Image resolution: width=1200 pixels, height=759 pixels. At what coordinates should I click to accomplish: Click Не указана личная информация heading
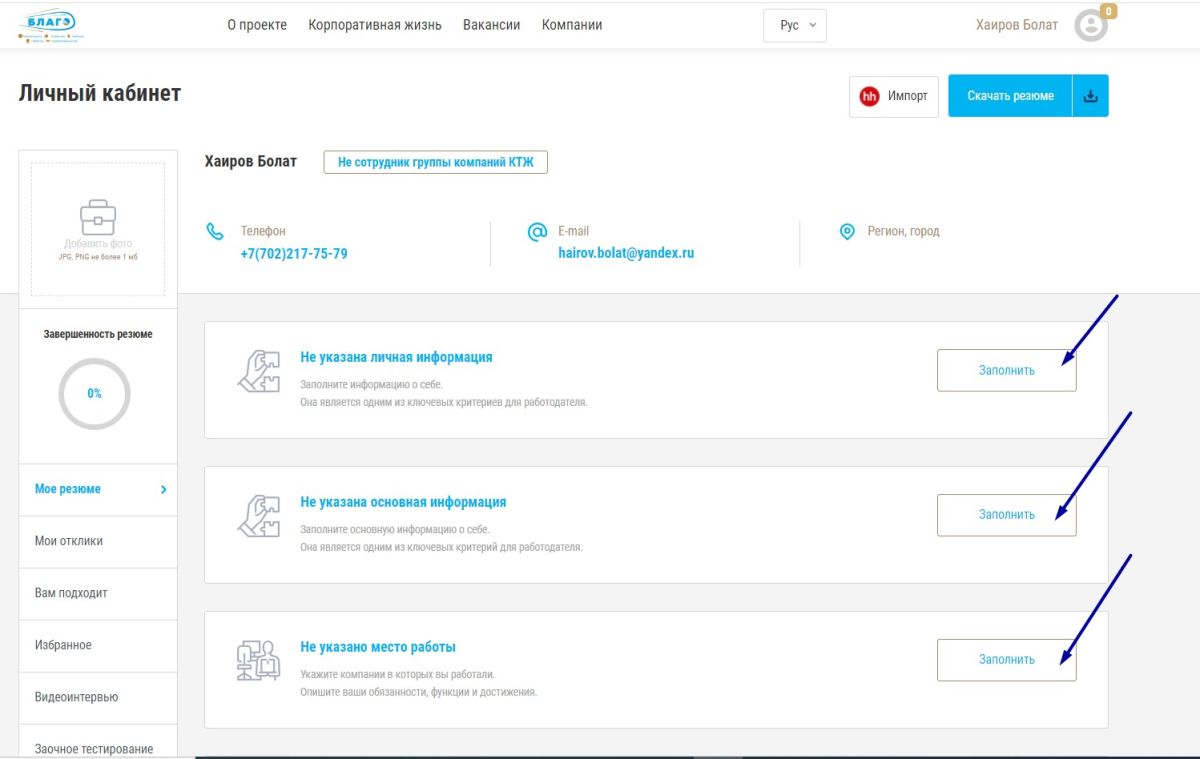point(396,357)
